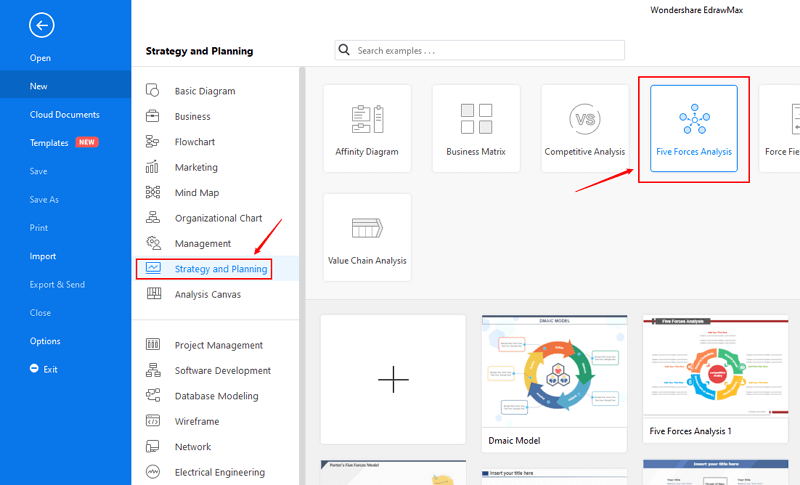Click the Flowchart category icon

(153, 141)
